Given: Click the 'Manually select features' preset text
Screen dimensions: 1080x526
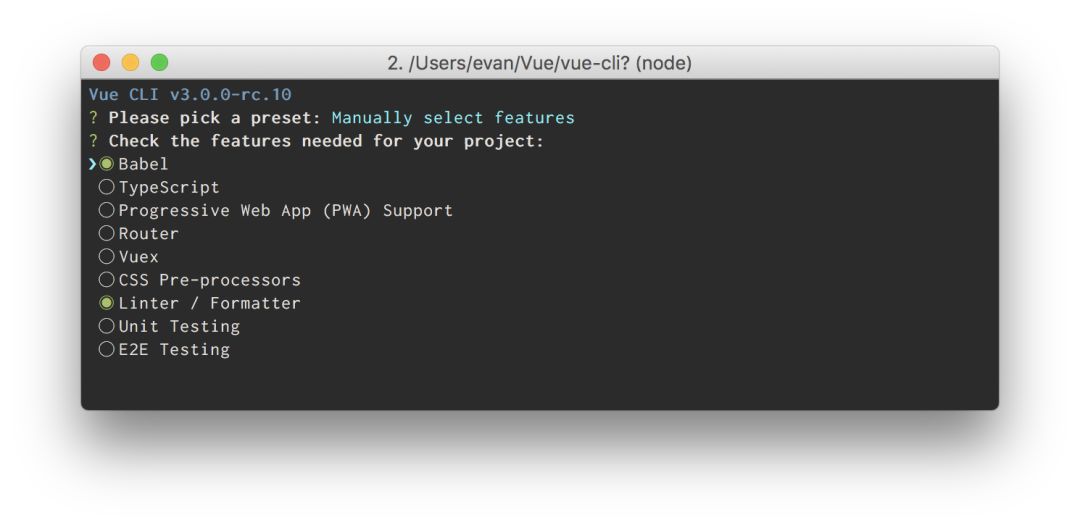Looking at the screenshot, I should click(453, 118).
